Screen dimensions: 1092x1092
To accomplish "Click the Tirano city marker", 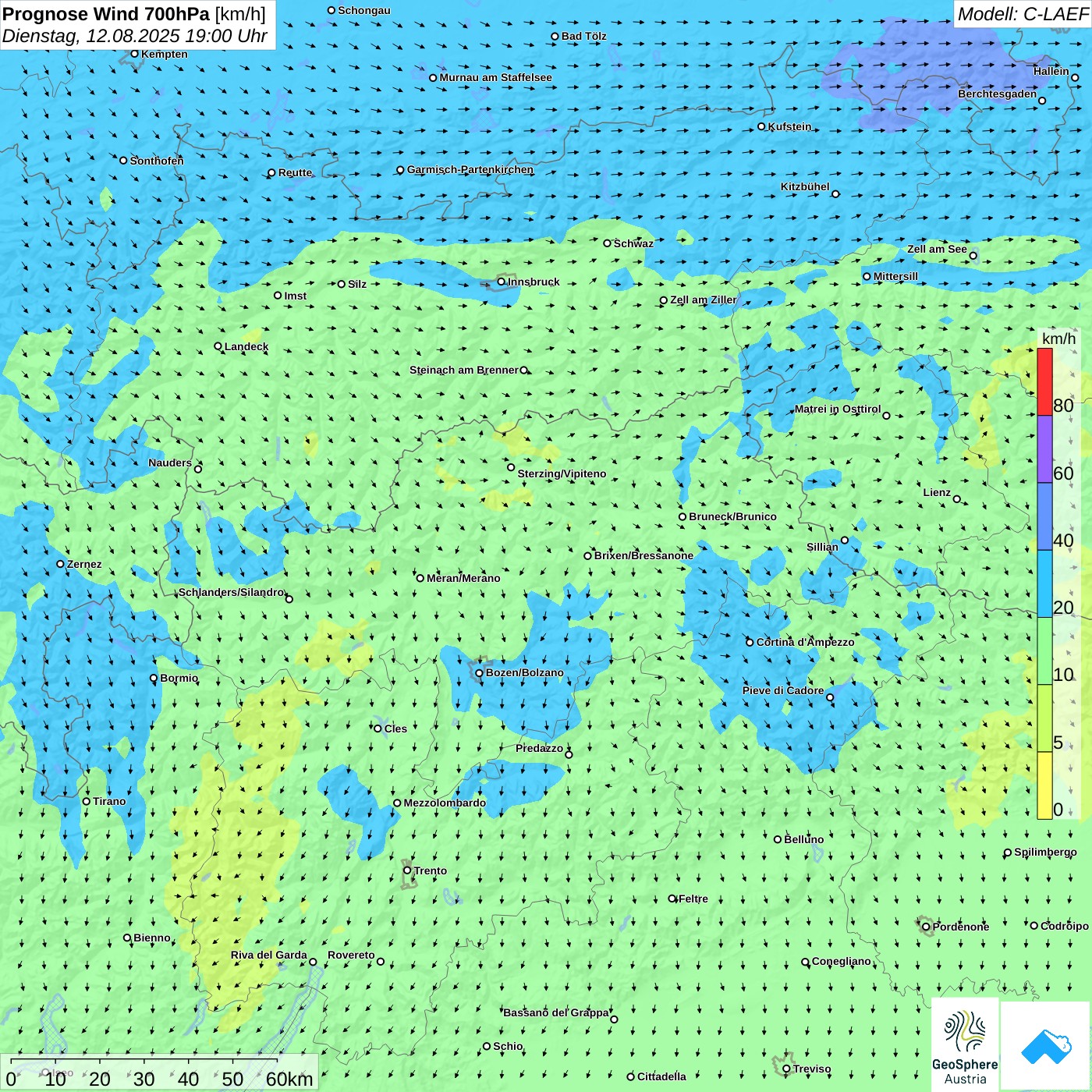I will [x=87, y=801].
